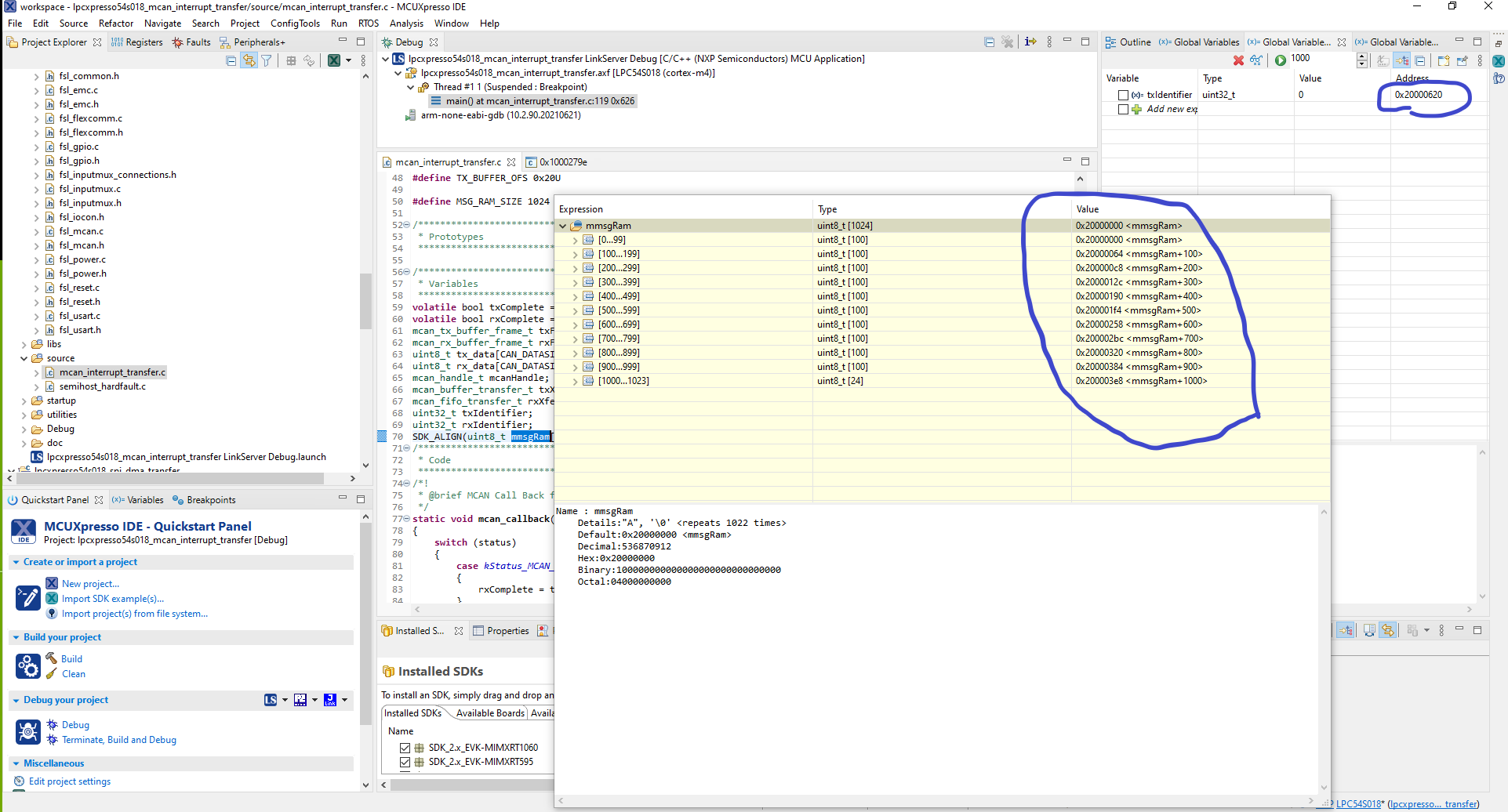Open Project Explorer view menu dots

pos(363,60)
